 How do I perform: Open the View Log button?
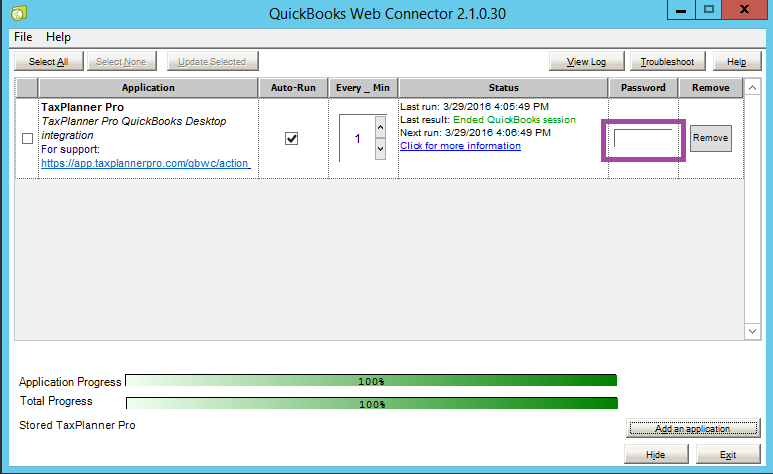586,62
